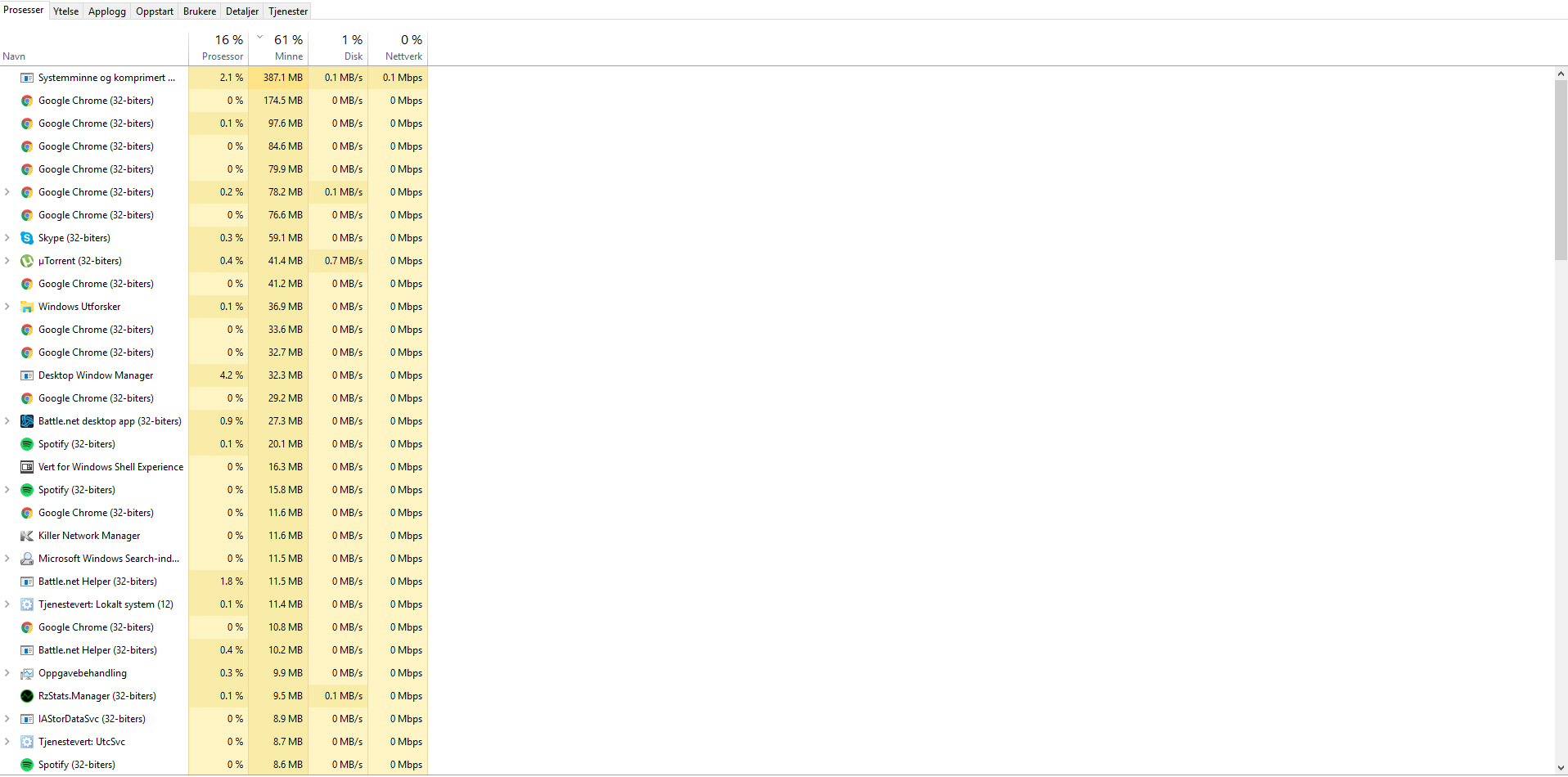Click the Chrome icon in the 97.6 MB row
The width and height of the screenshot is (1568, 777).
coord(27,124)
